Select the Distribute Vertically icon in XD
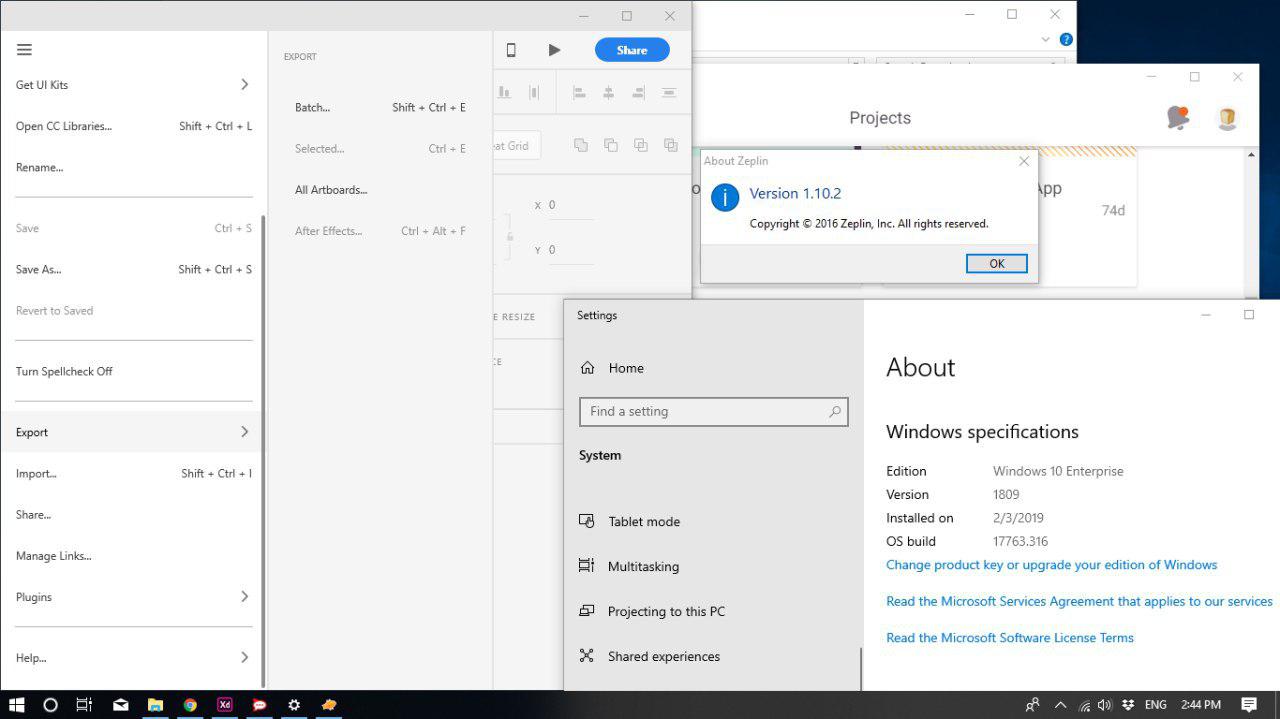The height and width of the screenshot is (719, 1280). [x=669, y=93]
